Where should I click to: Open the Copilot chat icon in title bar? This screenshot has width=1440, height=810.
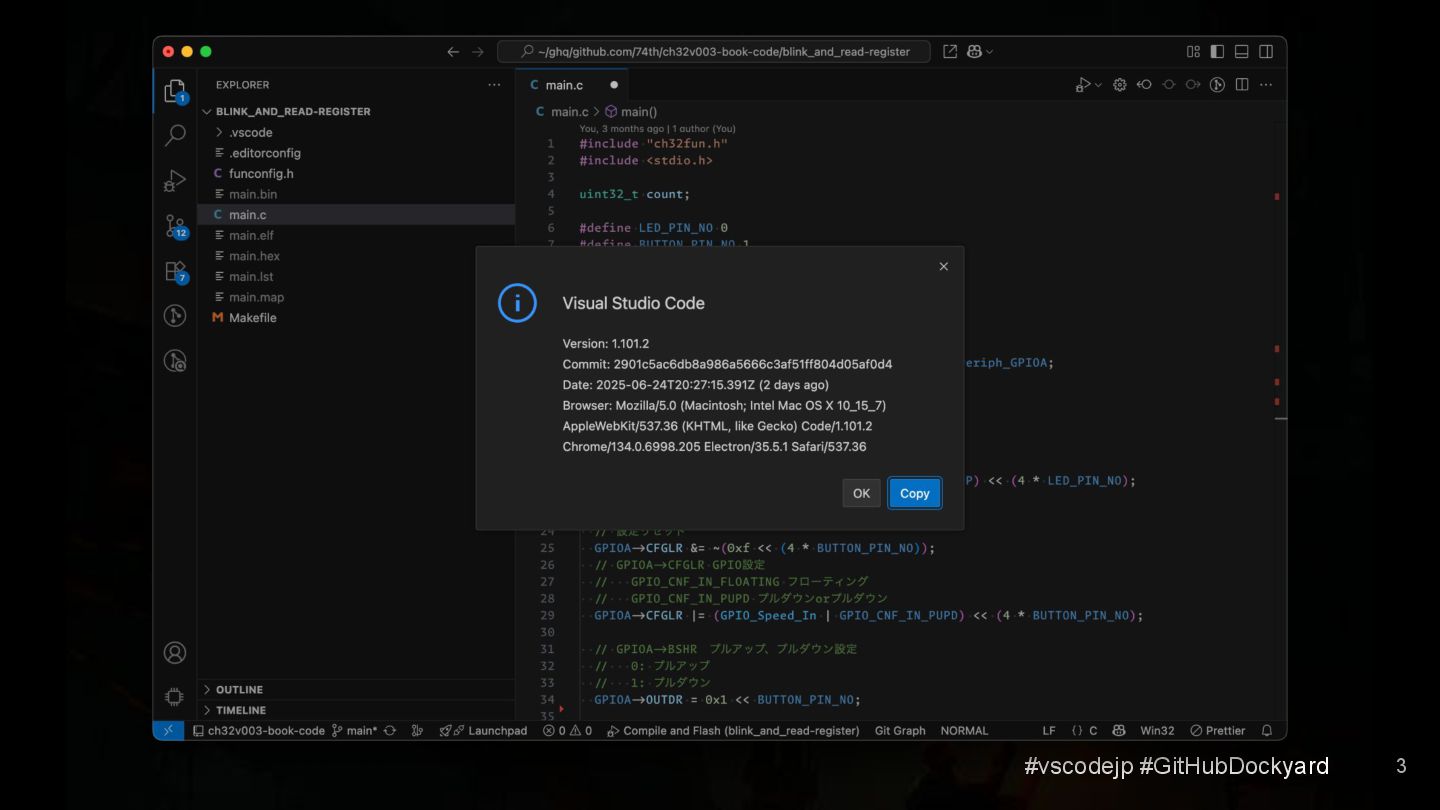coord(975,52)
